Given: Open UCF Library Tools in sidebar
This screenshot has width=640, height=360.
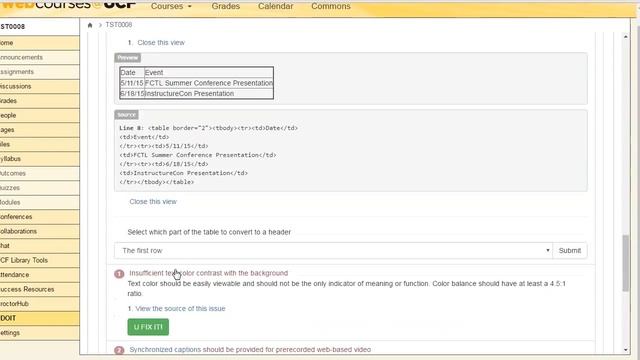Looking at the screenshot, I should [x=40, y=260].
